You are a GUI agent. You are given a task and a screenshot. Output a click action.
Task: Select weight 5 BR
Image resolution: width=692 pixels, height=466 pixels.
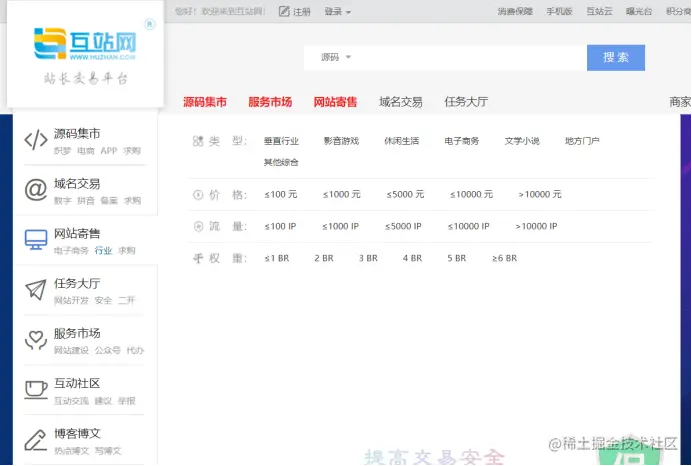point(457,259)
